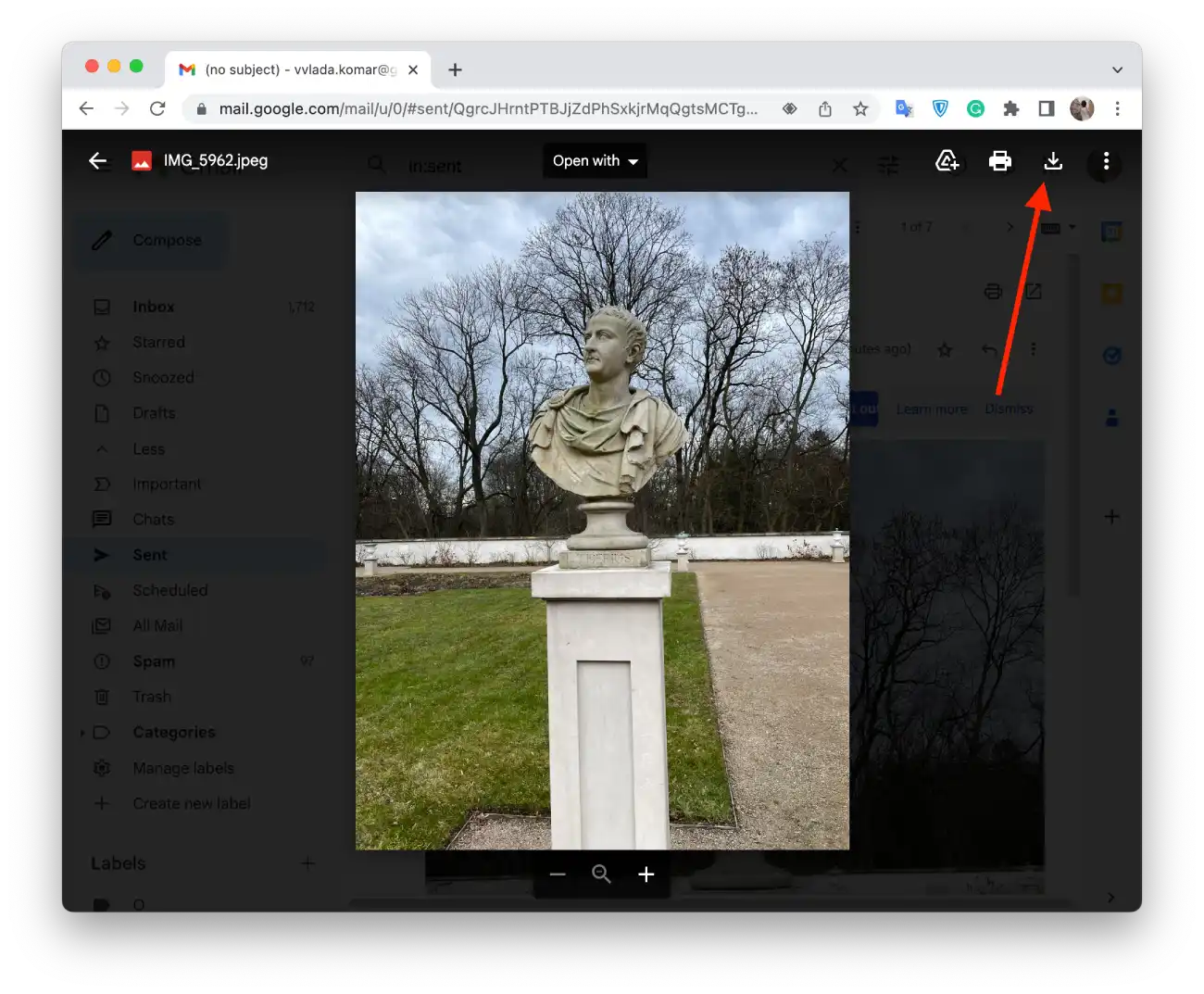Add image to Google Drive

(x=947, y=161)
